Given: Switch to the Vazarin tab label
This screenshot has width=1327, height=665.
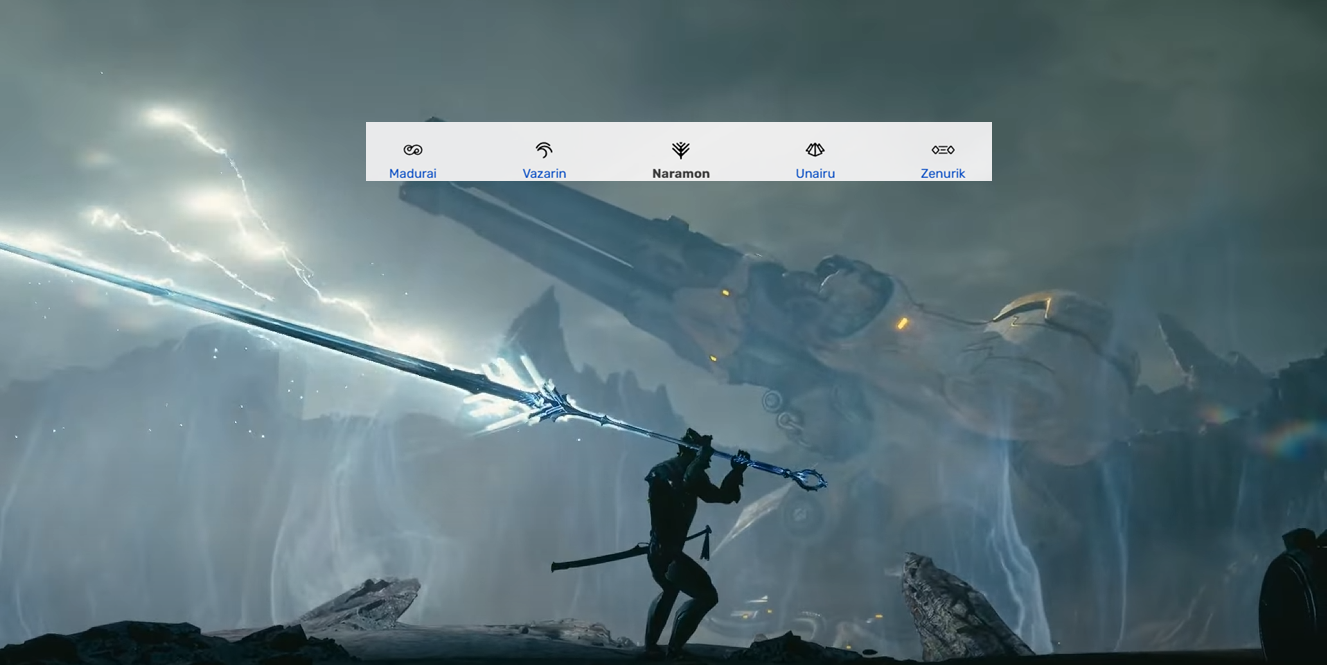Looking at the screenshot, I should 544,173.
